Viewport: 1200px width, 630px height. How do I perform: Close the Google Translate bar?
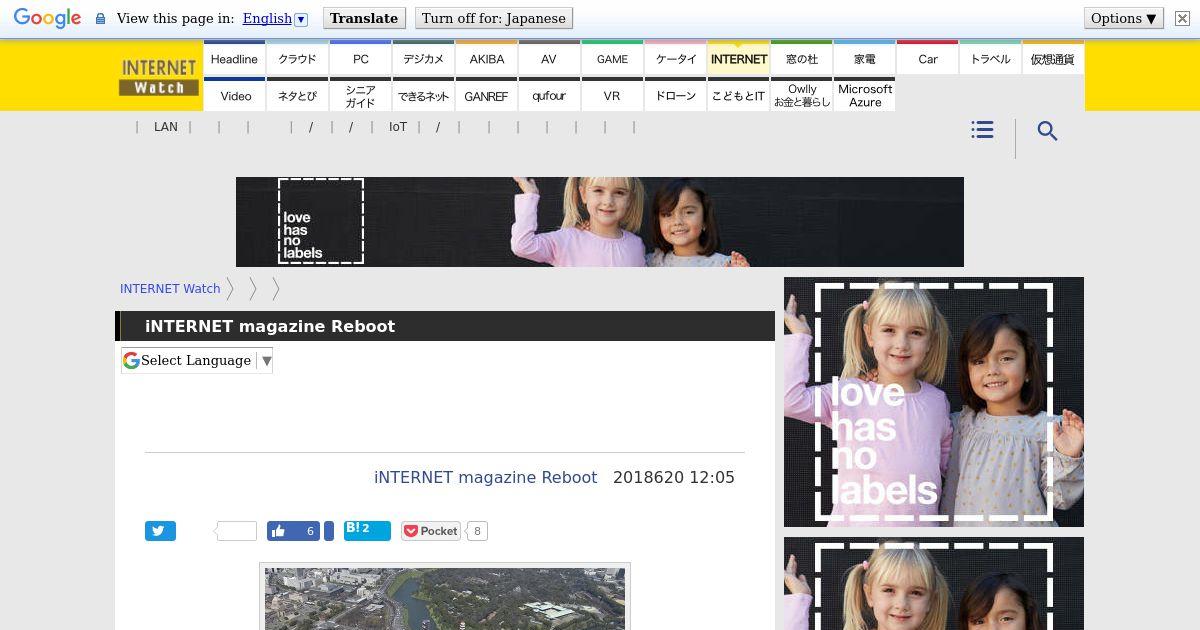pos(1181,19)
